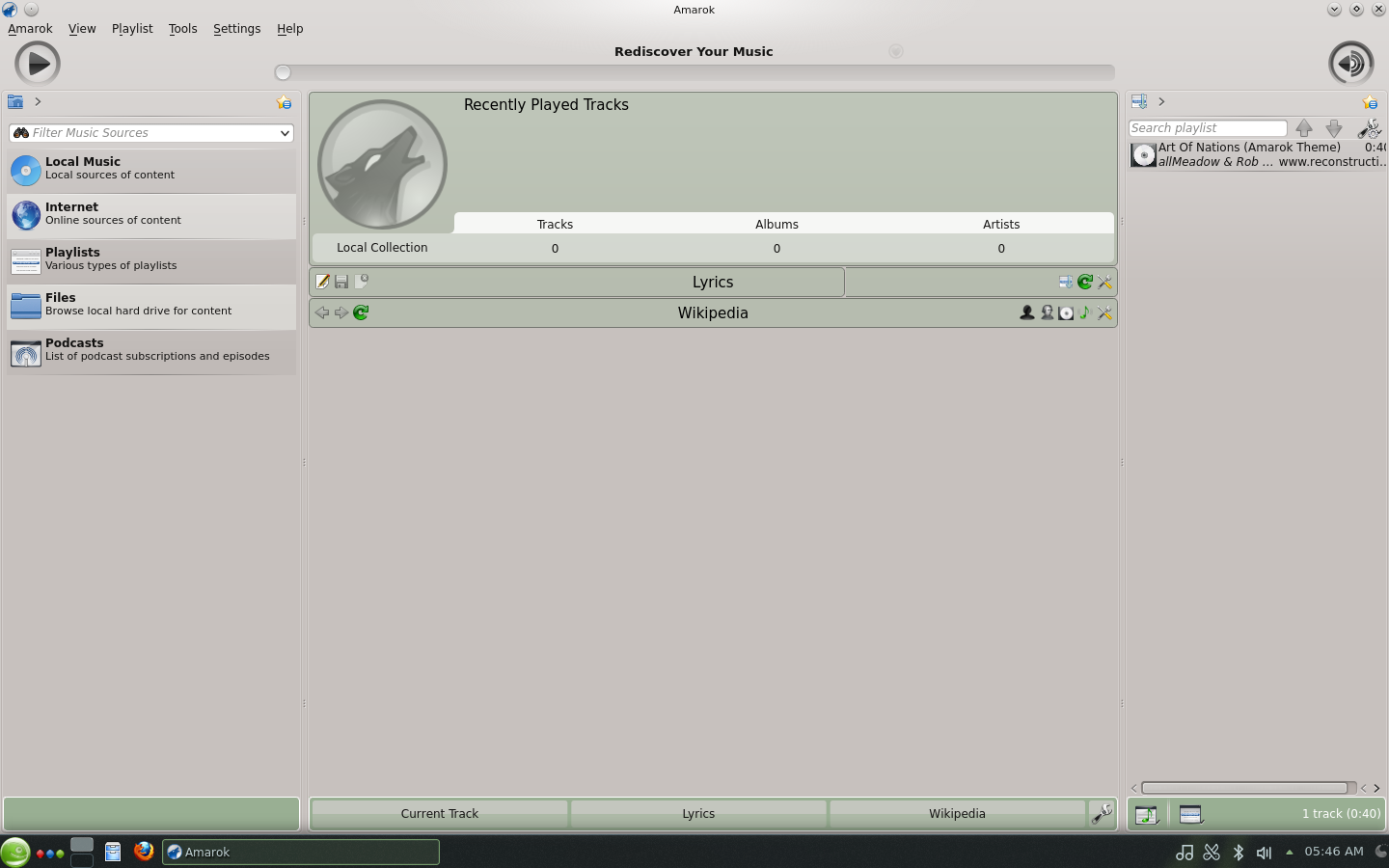
Task: Open Lyrics applet settings wrench icon
Action: [1104, 283]
